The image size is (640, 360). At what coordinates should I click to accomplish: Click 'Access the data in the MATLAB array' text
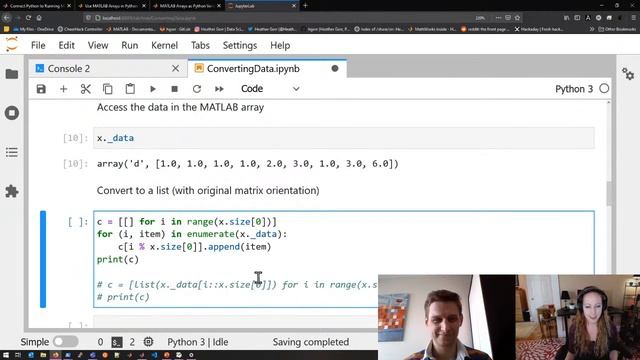click(x=180, y=107)
